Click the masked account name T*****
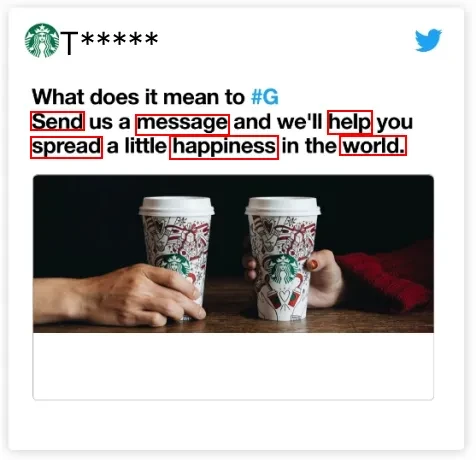Screen dimensions: 476x460 pos(110,41)
